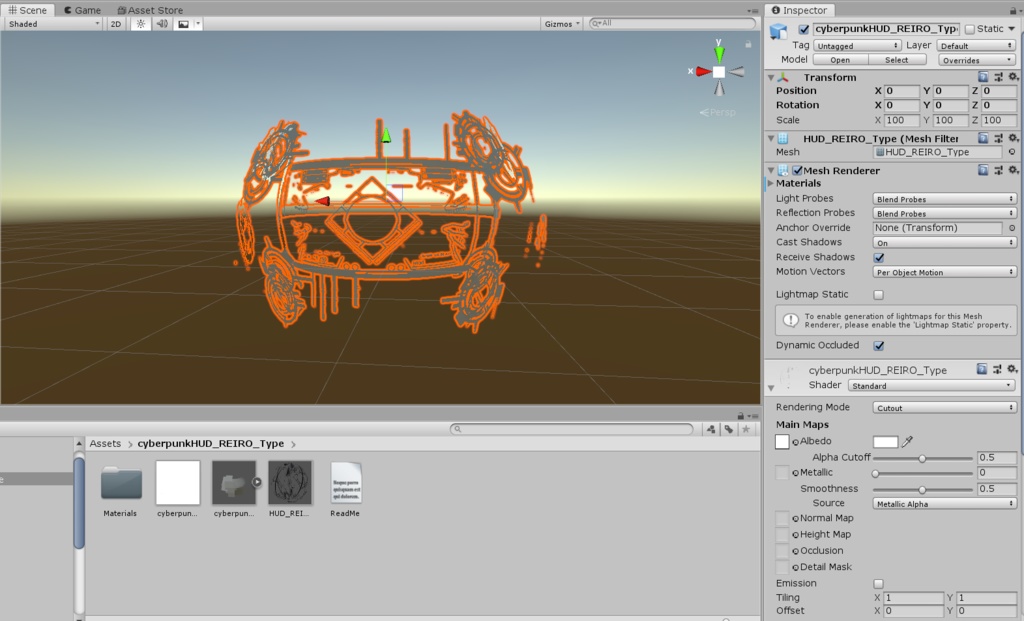Click the Model Open button

coord(840,60)
